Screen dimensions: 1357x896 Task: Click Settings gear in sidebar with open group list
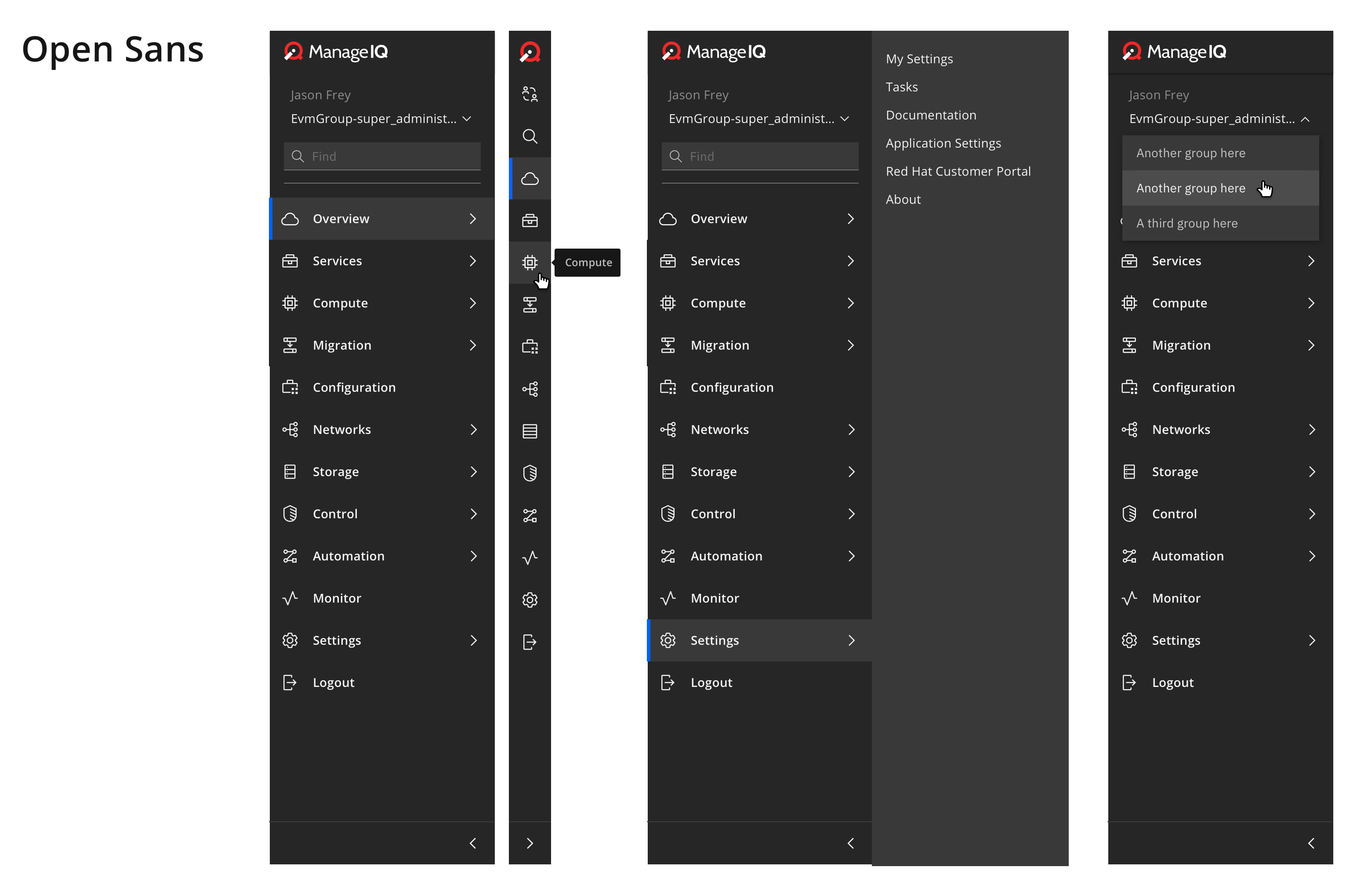click(x=1129, y=640)
